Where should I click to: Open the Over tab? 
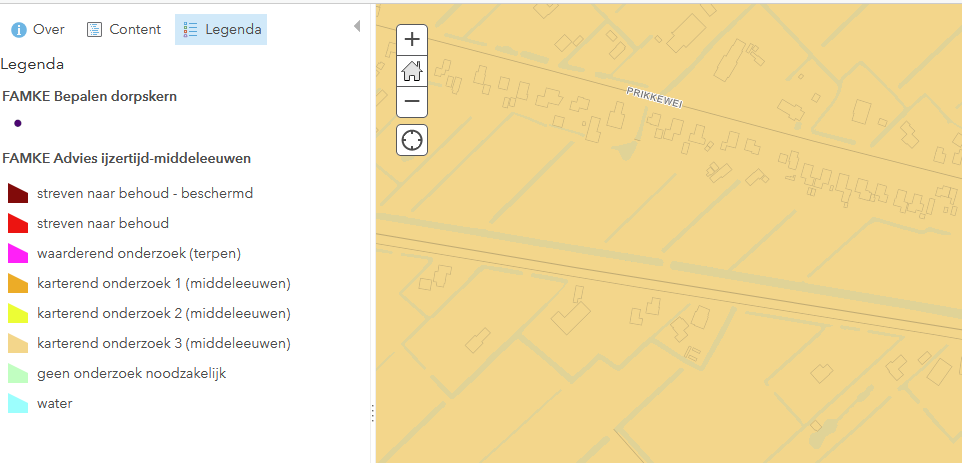click(38, 29)
